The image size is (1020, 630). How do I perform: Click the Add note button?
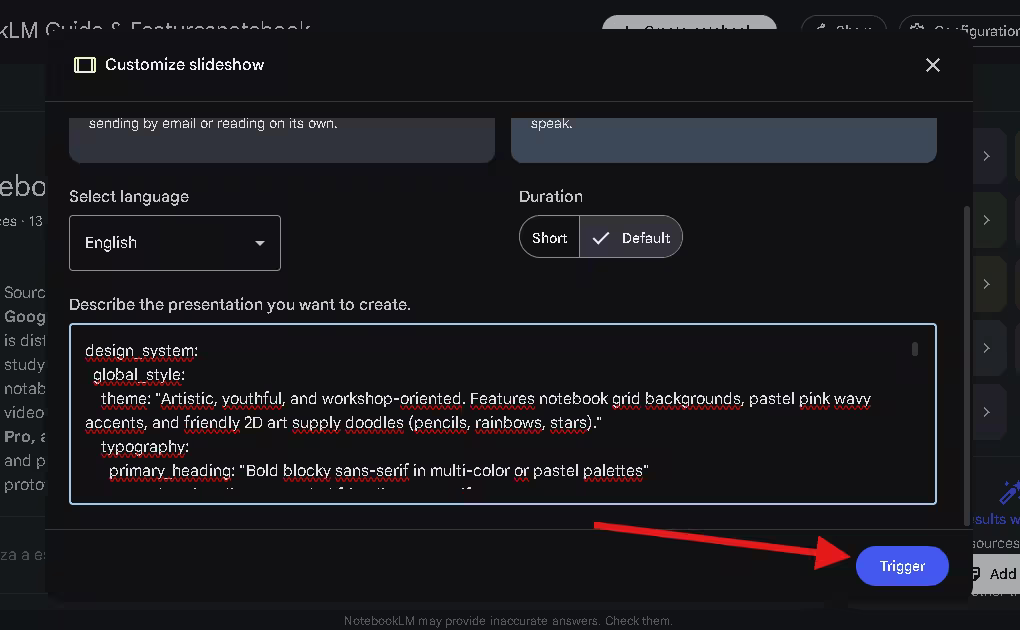[x=994, y=574]
